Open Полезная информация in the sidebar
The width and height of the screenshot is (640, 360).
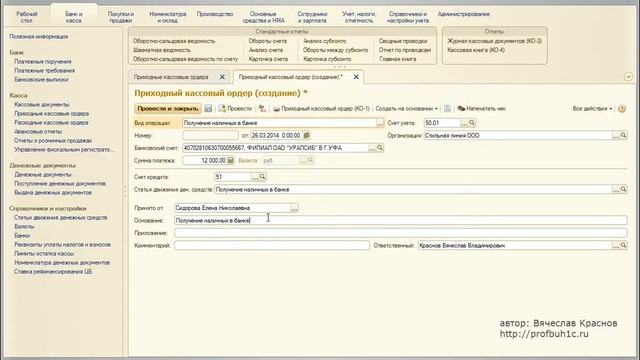39,36
